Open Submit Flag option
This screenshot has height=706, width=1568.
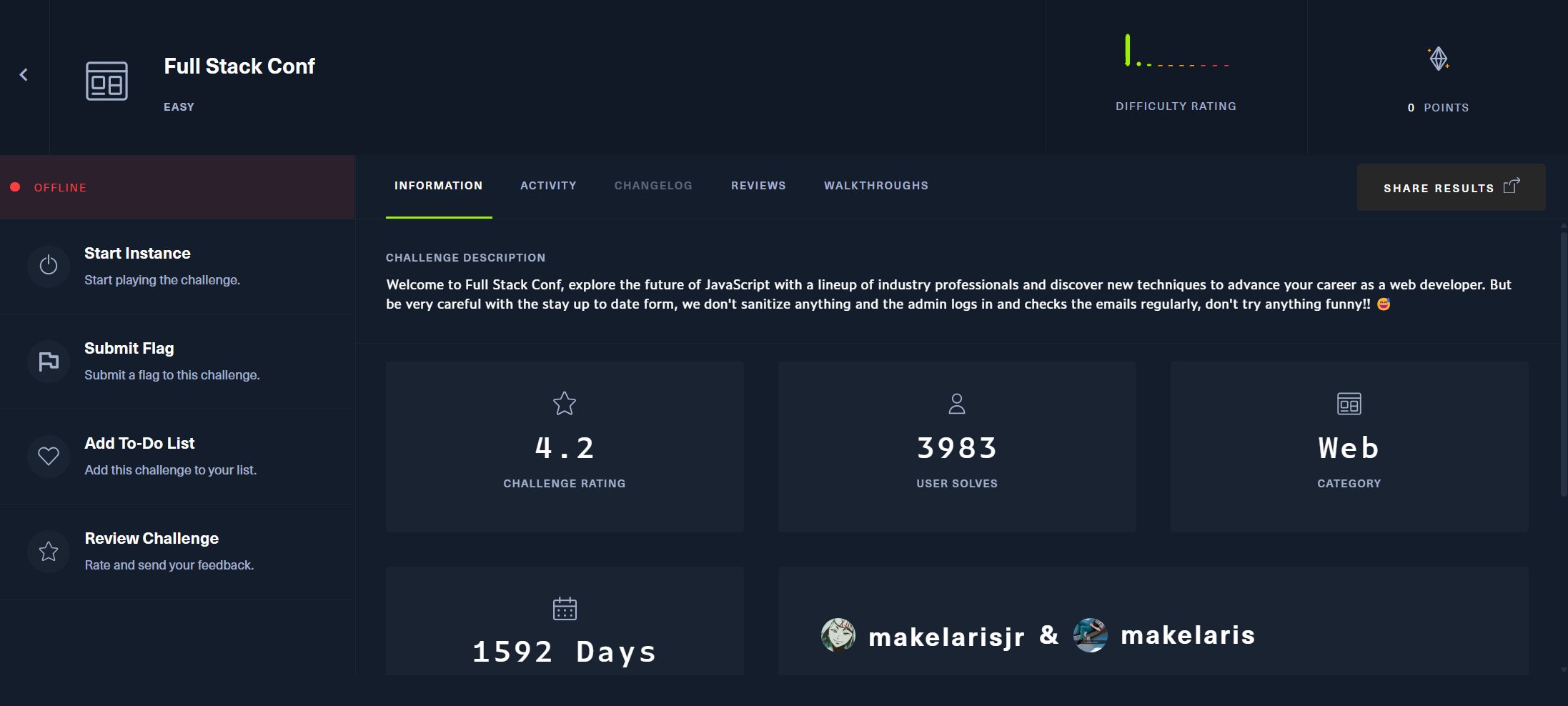177,361
